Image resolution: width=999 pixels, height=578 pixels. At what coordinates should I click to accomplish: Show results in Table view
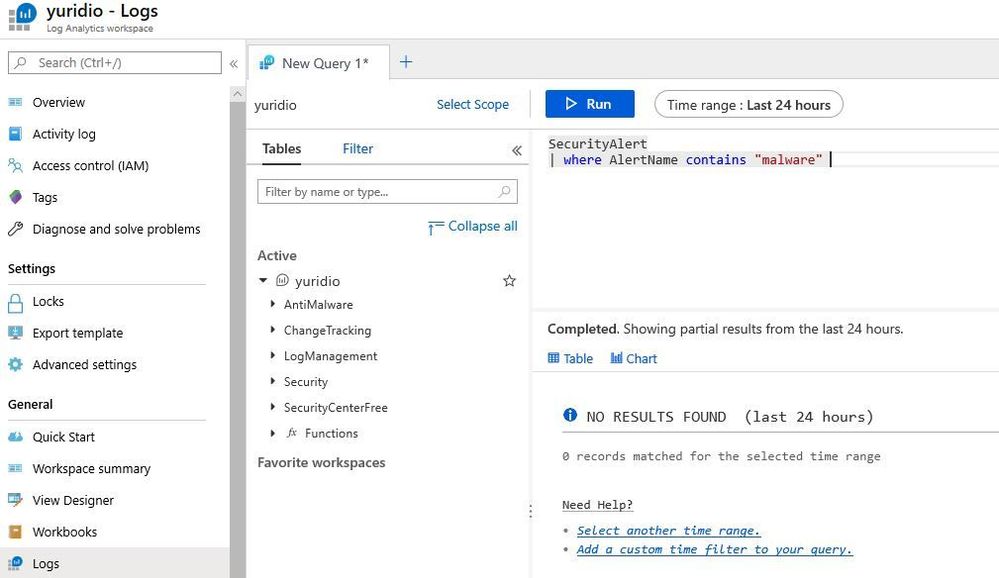[571, 358]
